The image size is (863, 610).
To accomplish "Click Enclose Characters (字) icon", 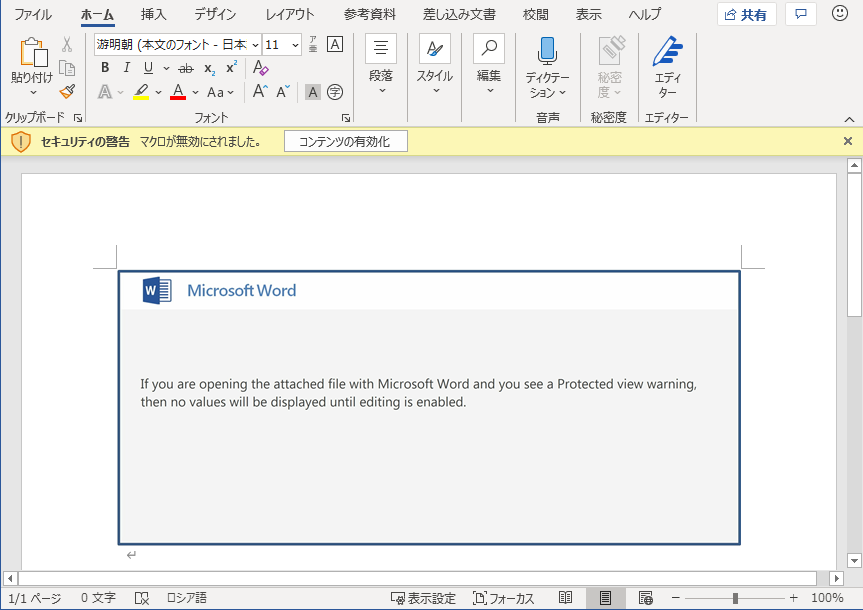I will (335, 92).
